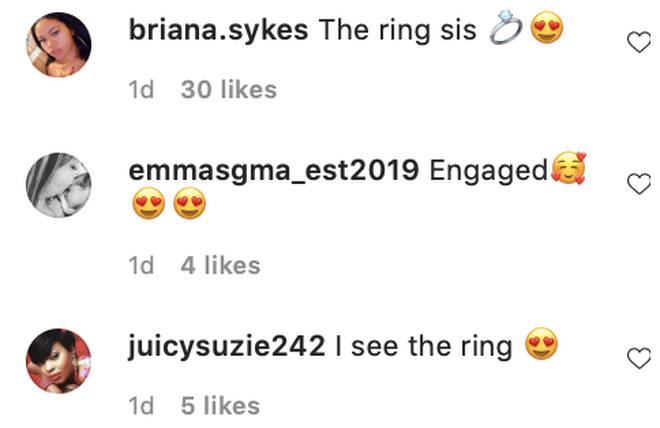
Task: Like the briana.sykes comment with heart icon
Action: [x=639, y=42]
